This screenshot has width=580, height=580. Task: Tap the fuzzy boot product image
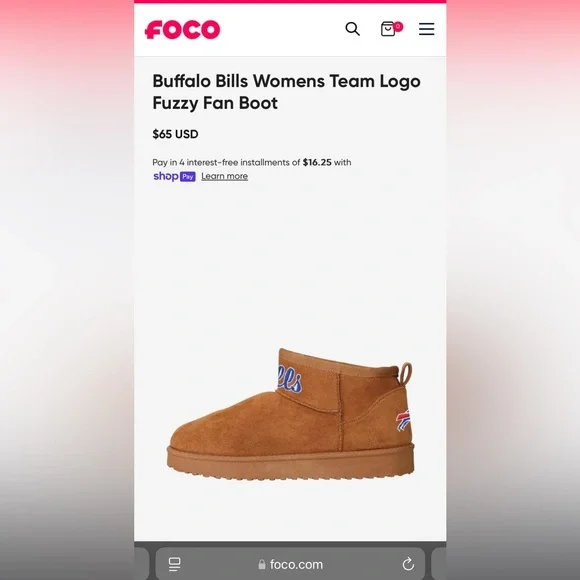291,414
